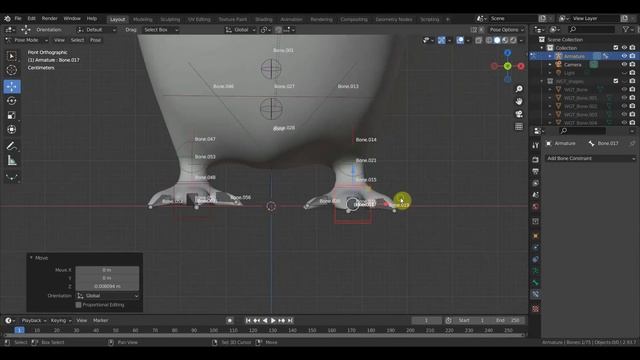640x360 pixels.
Task: Open the timeline Marker menu
Action: pos(100,320)
